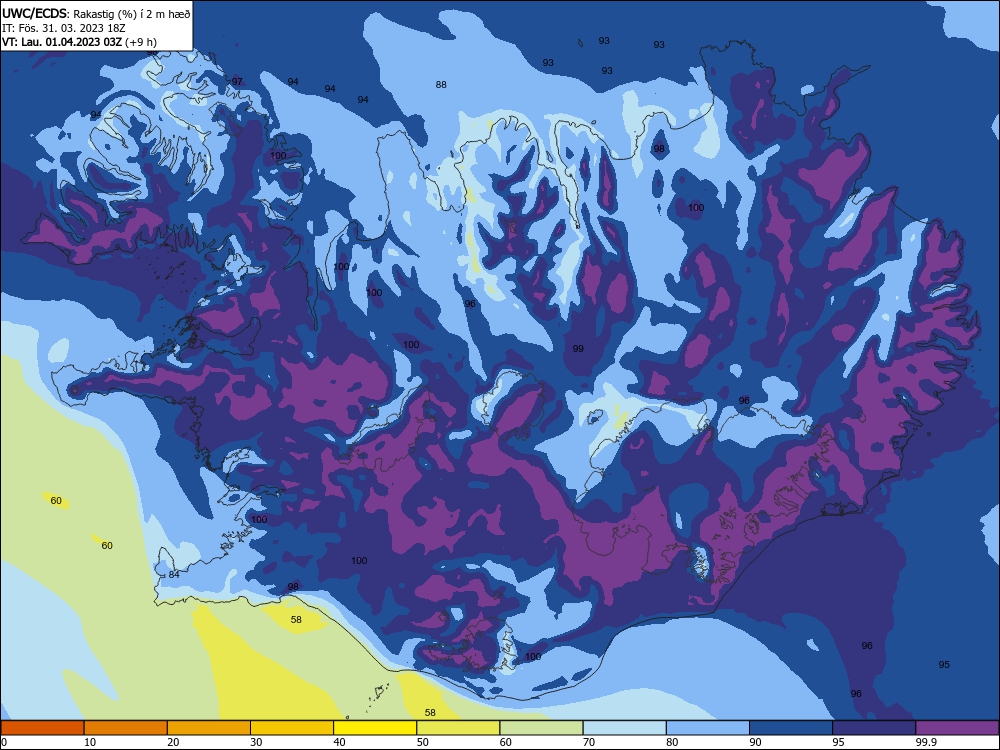Click the purple above-99.9 legend swatch
This screenshot has width=1000, height=750.
(958, 728)
